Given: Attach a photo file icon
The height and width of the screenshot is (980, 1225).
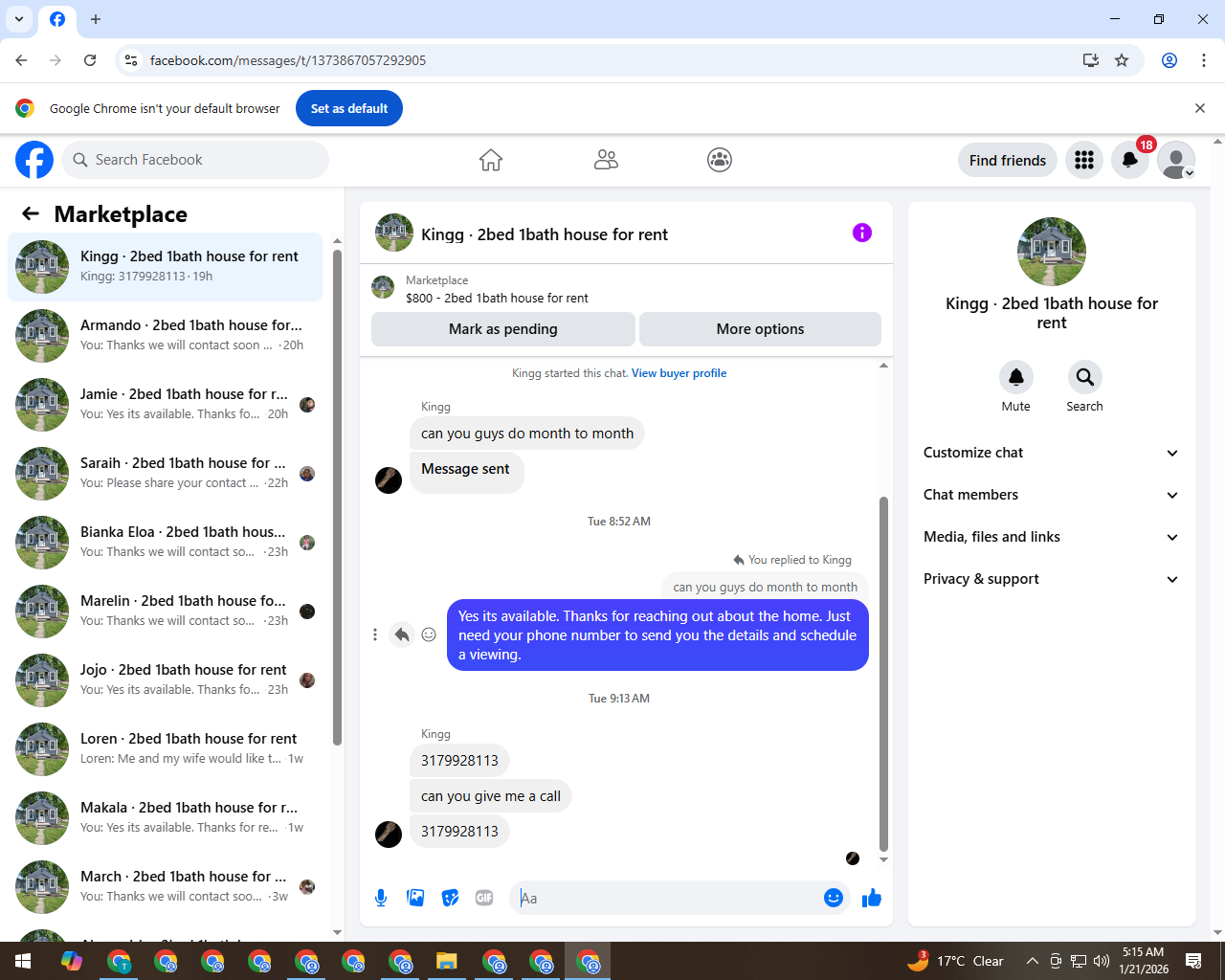Looking at the screenshot, I should (415, 898).
